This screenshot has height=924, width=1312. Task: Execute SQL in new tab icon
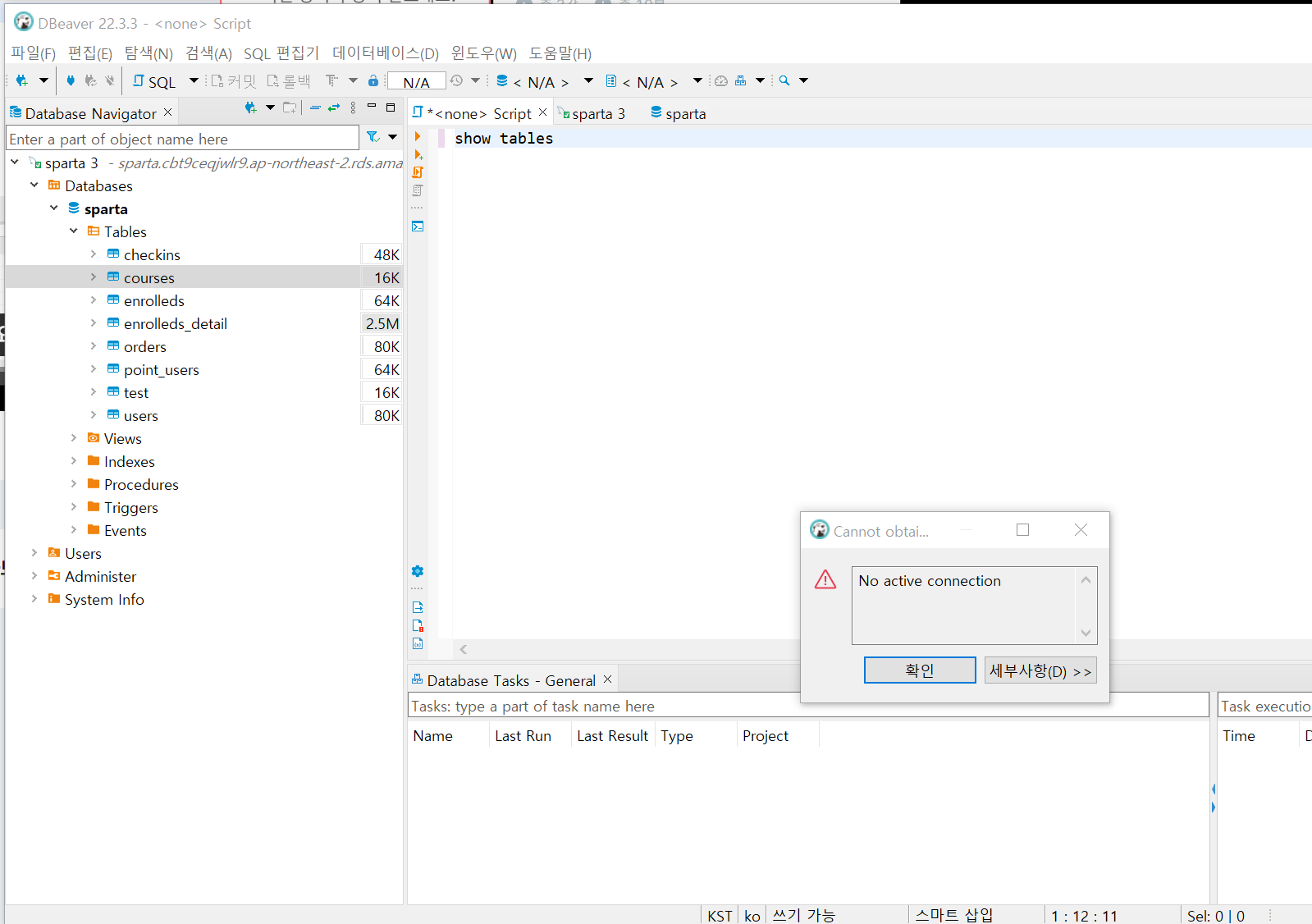point(418,154)
